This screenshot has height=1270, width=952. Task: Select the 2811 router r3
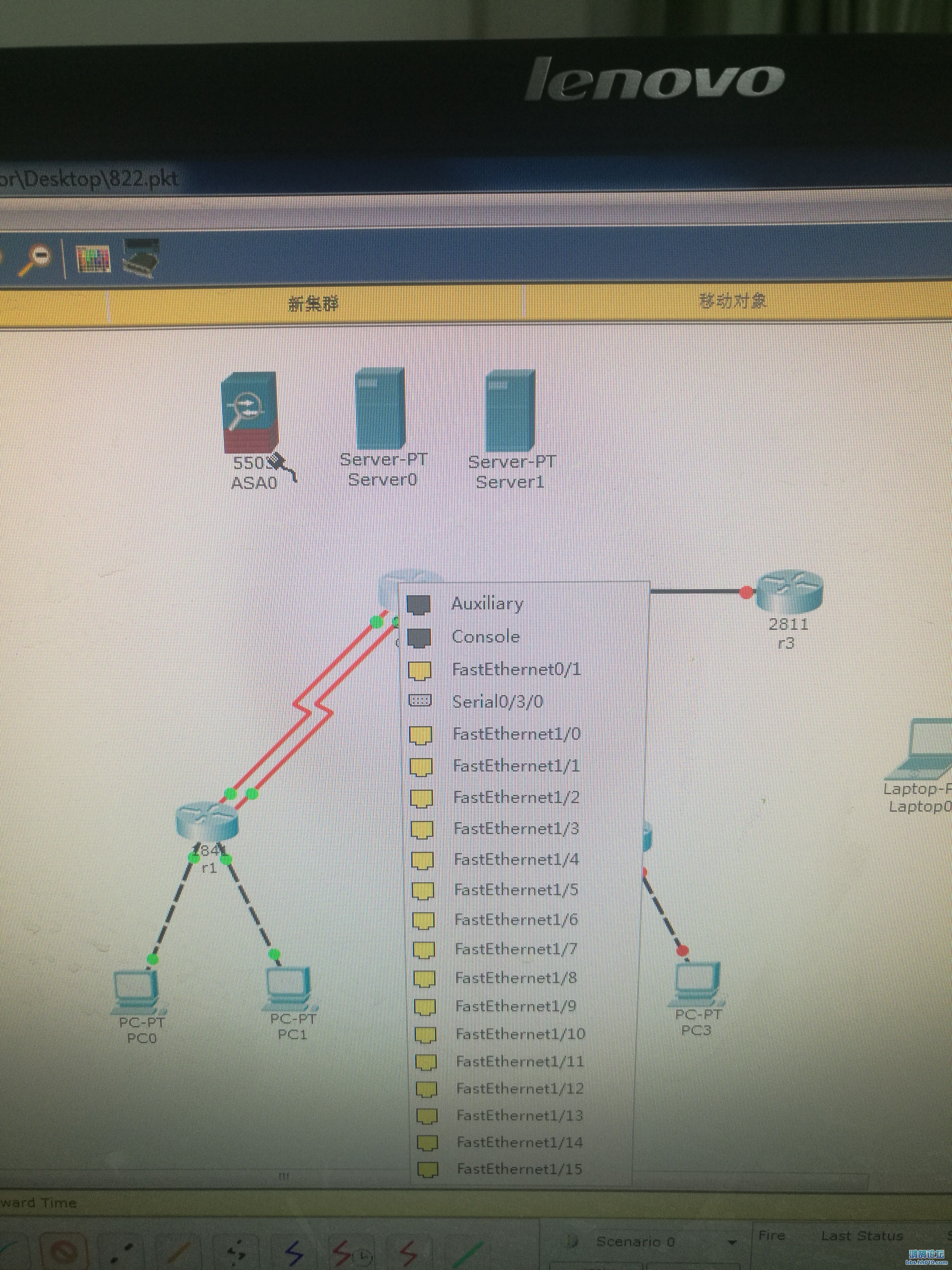coord(789,592)
